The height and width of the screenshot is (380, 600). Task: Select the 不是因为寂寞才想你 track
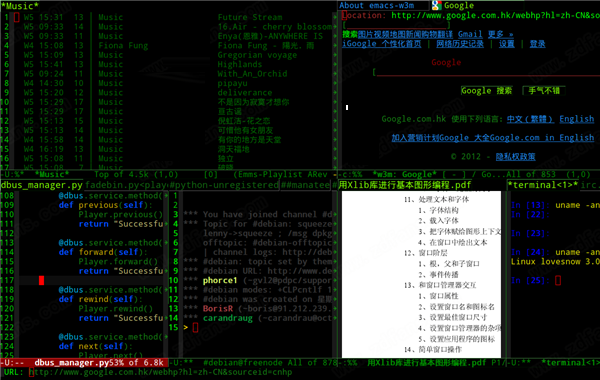253,102
